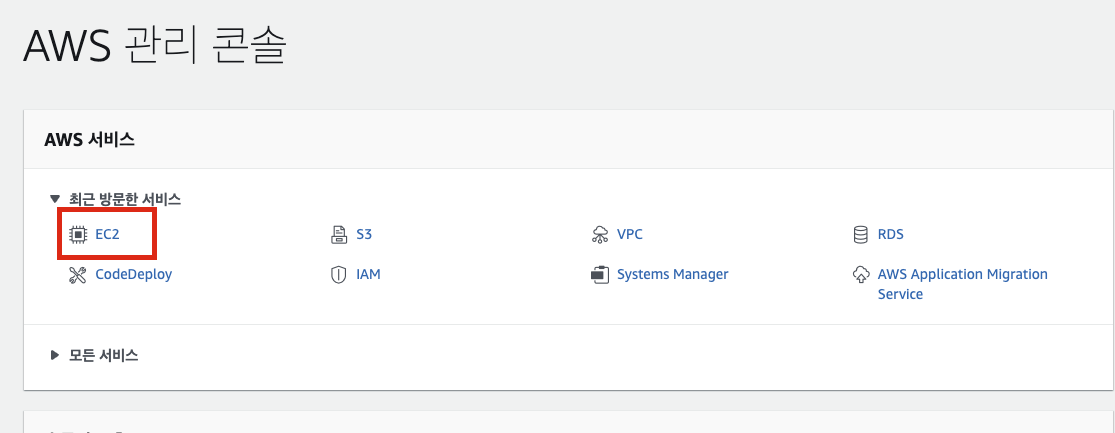This screenshot has height=433, width=1115.
Task: Click the RDS database icon
Action: coord(860,235)
